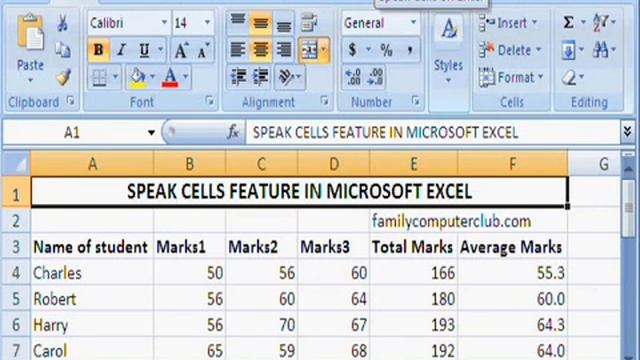The image size is (640, 360).
Task: Align text right
Action: 283,50
